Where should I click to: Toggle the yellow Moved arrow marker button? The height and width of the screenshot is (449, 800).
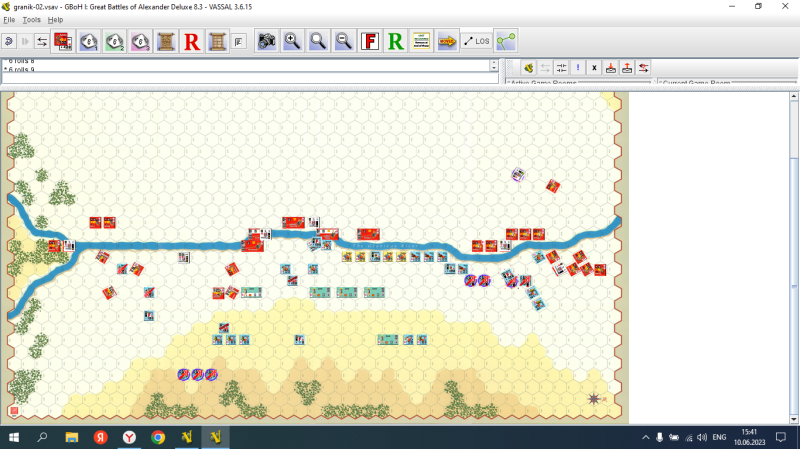(447, 41)
